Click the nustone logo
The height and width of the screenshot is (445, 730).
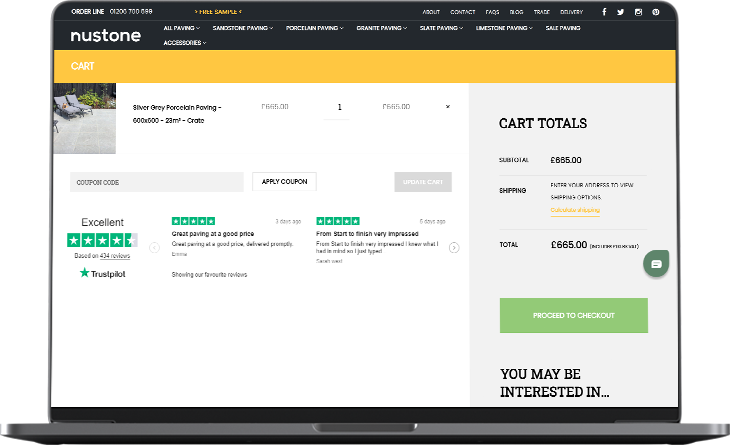[x=106, y=35]
